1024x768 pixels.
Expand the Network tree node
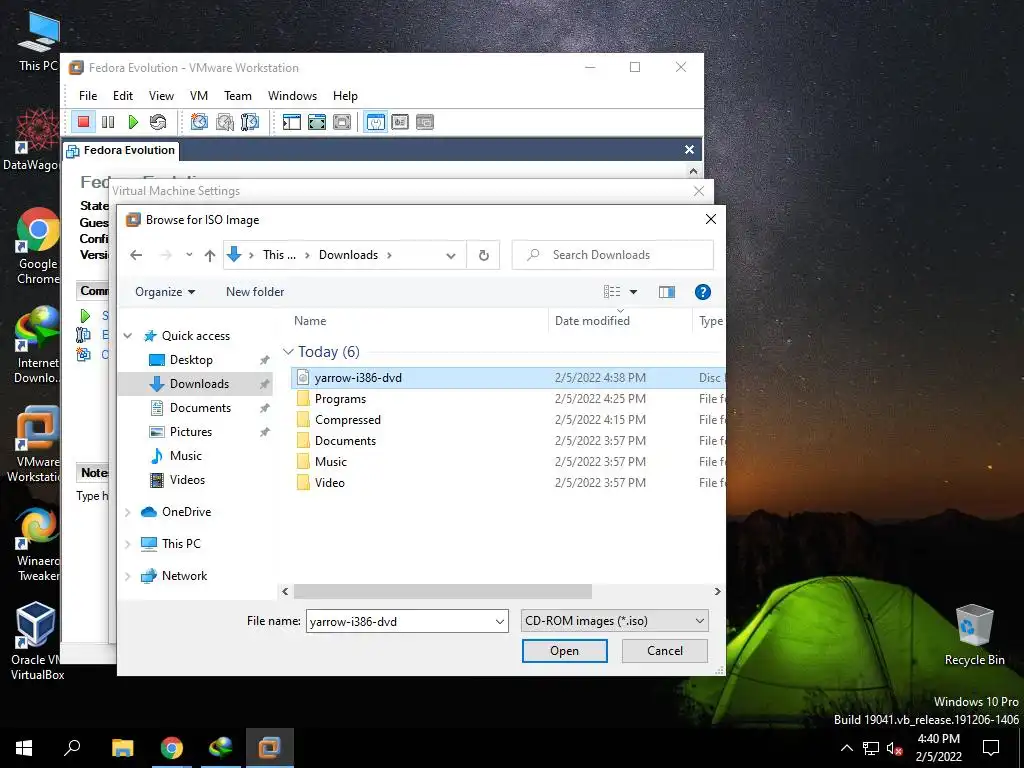[x=128, y=576]
